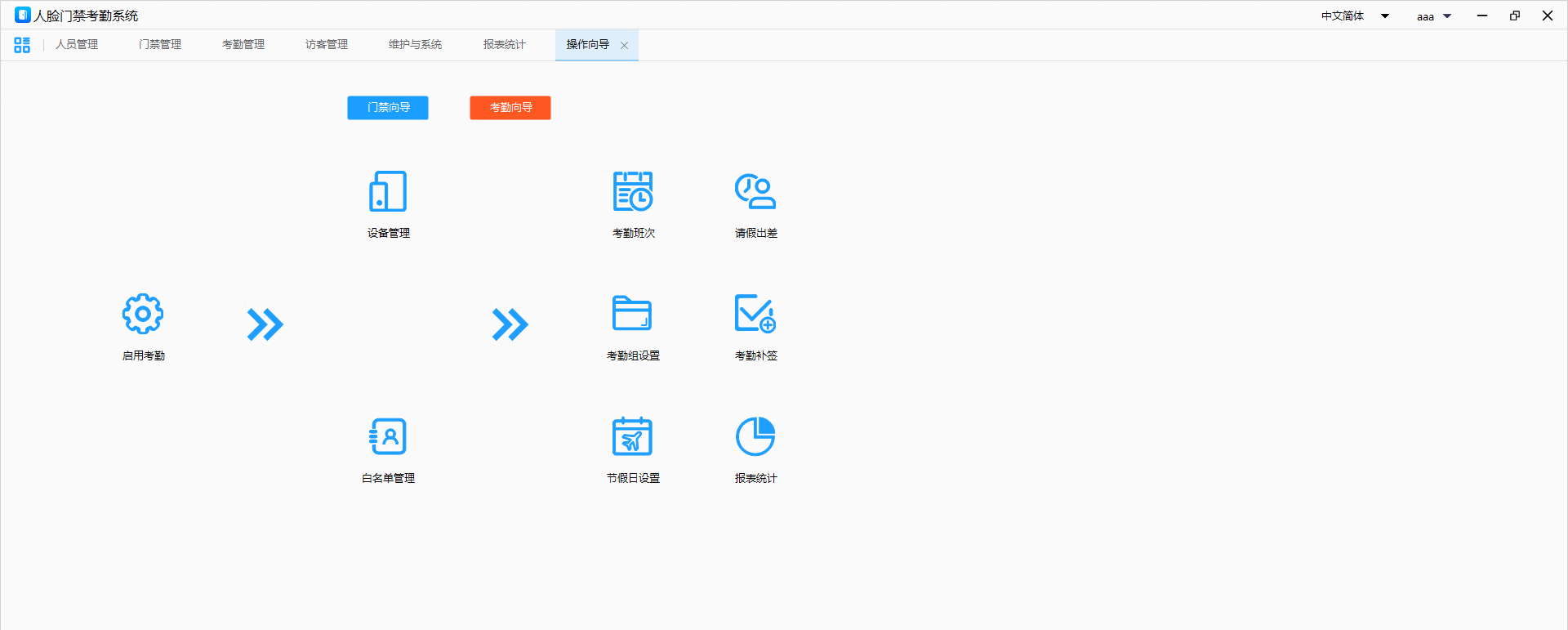Viewport: 1568px width, 630px height.
Task: Click the 节假日设置 holiday calendar icon
Action: 633,437
